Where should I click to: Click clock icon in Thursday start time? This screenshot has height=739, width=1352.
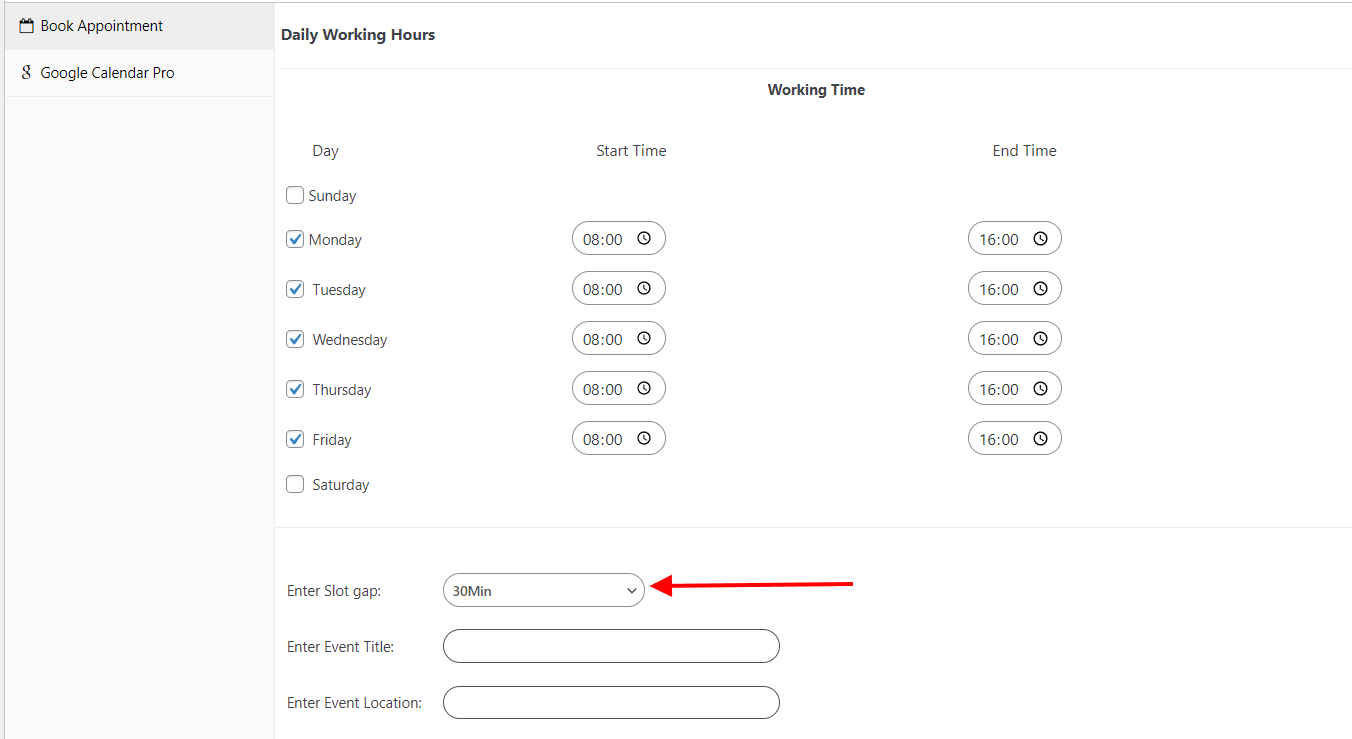[x=644, y=389]
